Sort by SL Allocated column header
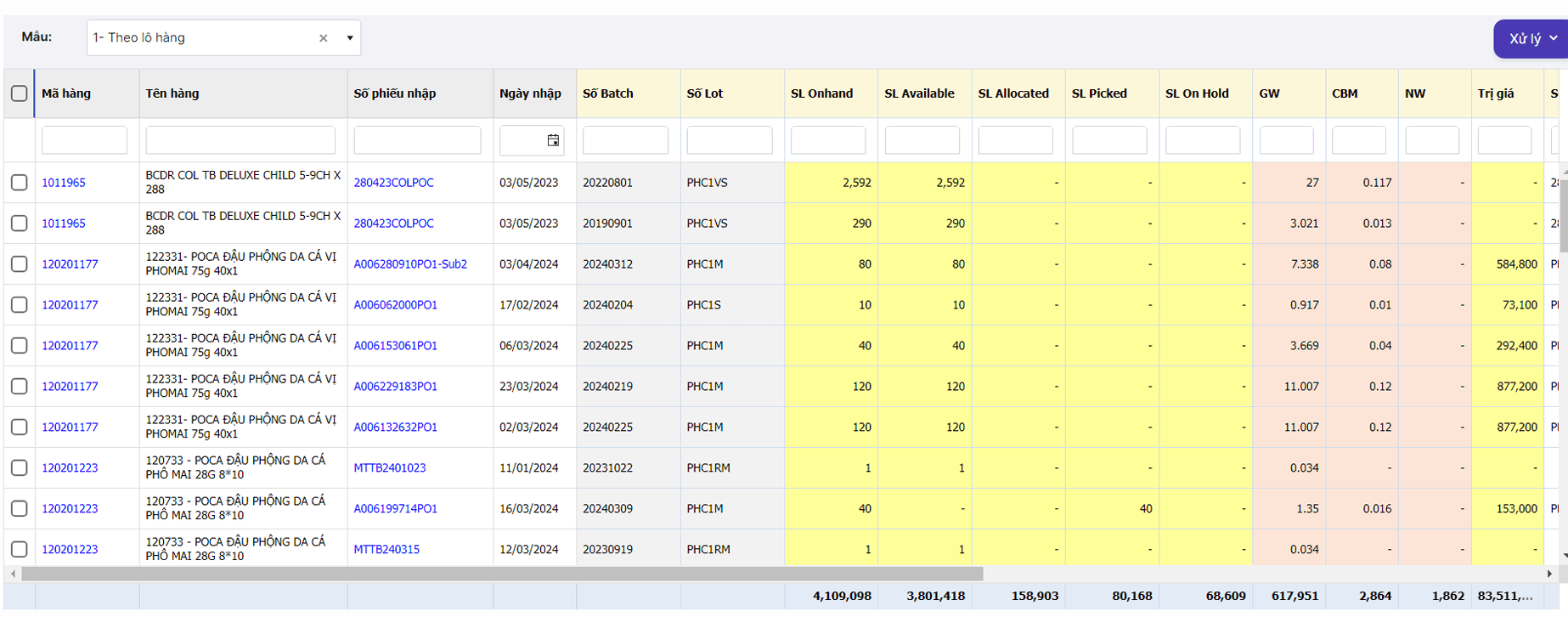Screen dimensions: 1568x617 (1013, 93)
